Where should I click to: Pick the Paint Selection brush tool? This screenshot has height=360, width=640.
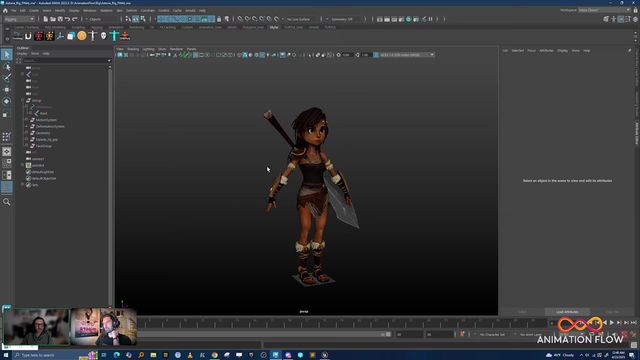pyautogui.click(x=7, y=78)
